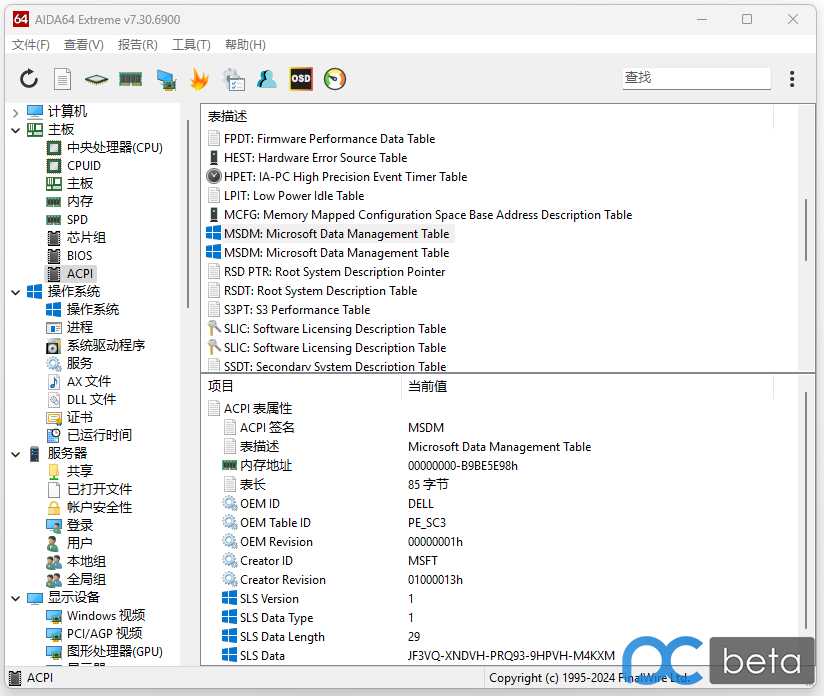Select 帐户安全性 in the tree
Viewport: 824px width, 696px height.
click(x=89, y=507)
